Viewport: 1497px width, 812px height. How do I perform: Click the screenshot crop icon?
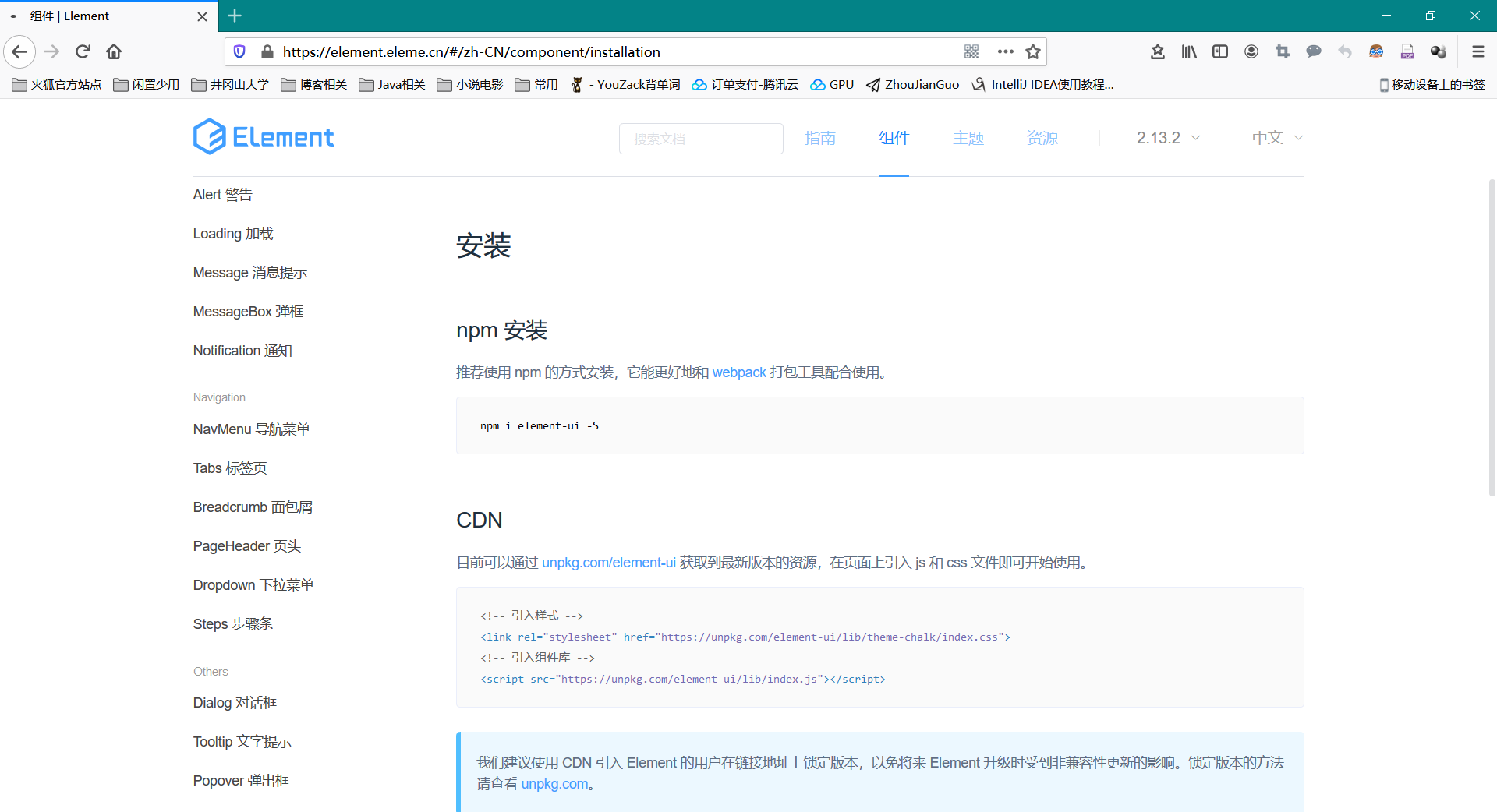(x=1282, y=51)
